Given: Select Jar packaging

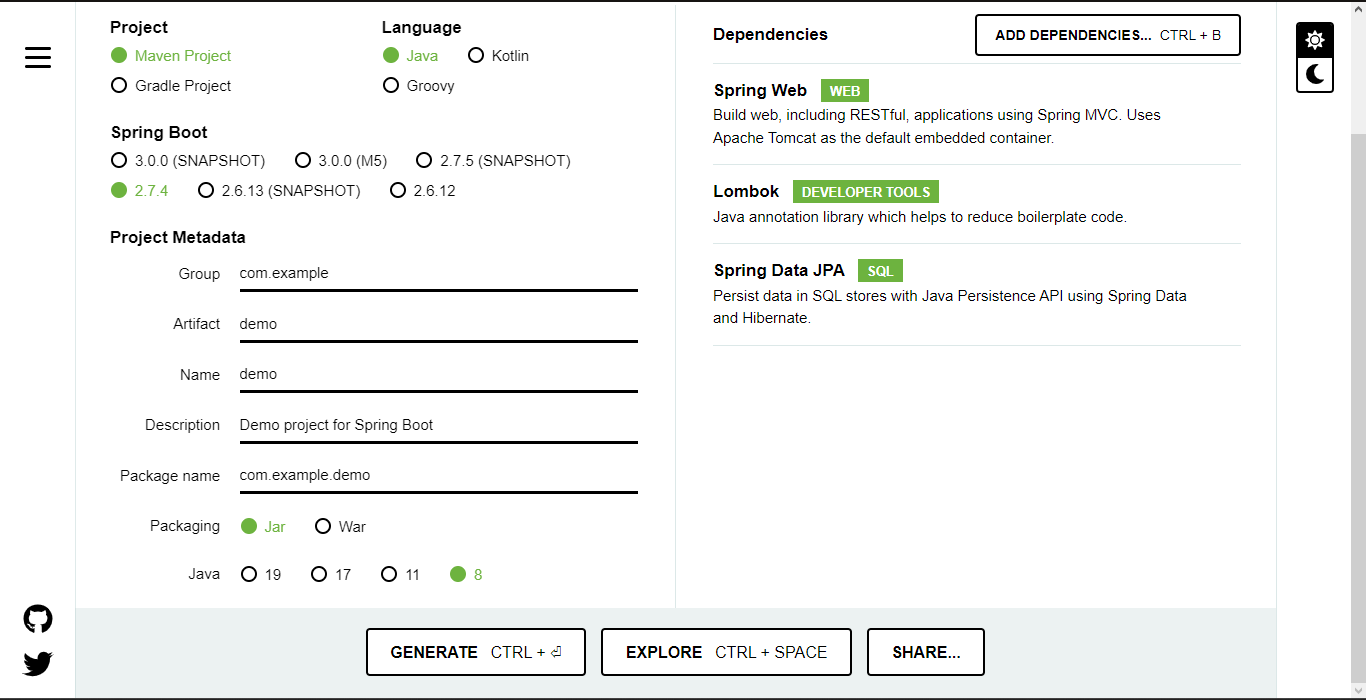Looking at the screenshot, I should (263, 526).
